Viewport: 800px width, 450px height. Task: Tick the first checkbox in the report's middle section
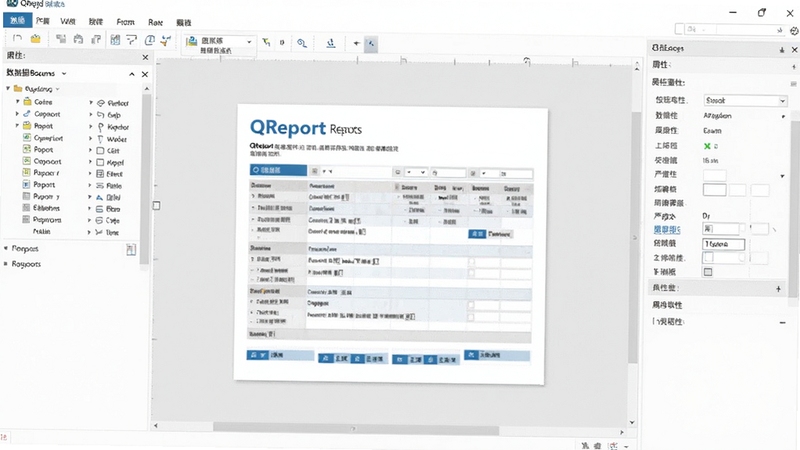[471, 262]
